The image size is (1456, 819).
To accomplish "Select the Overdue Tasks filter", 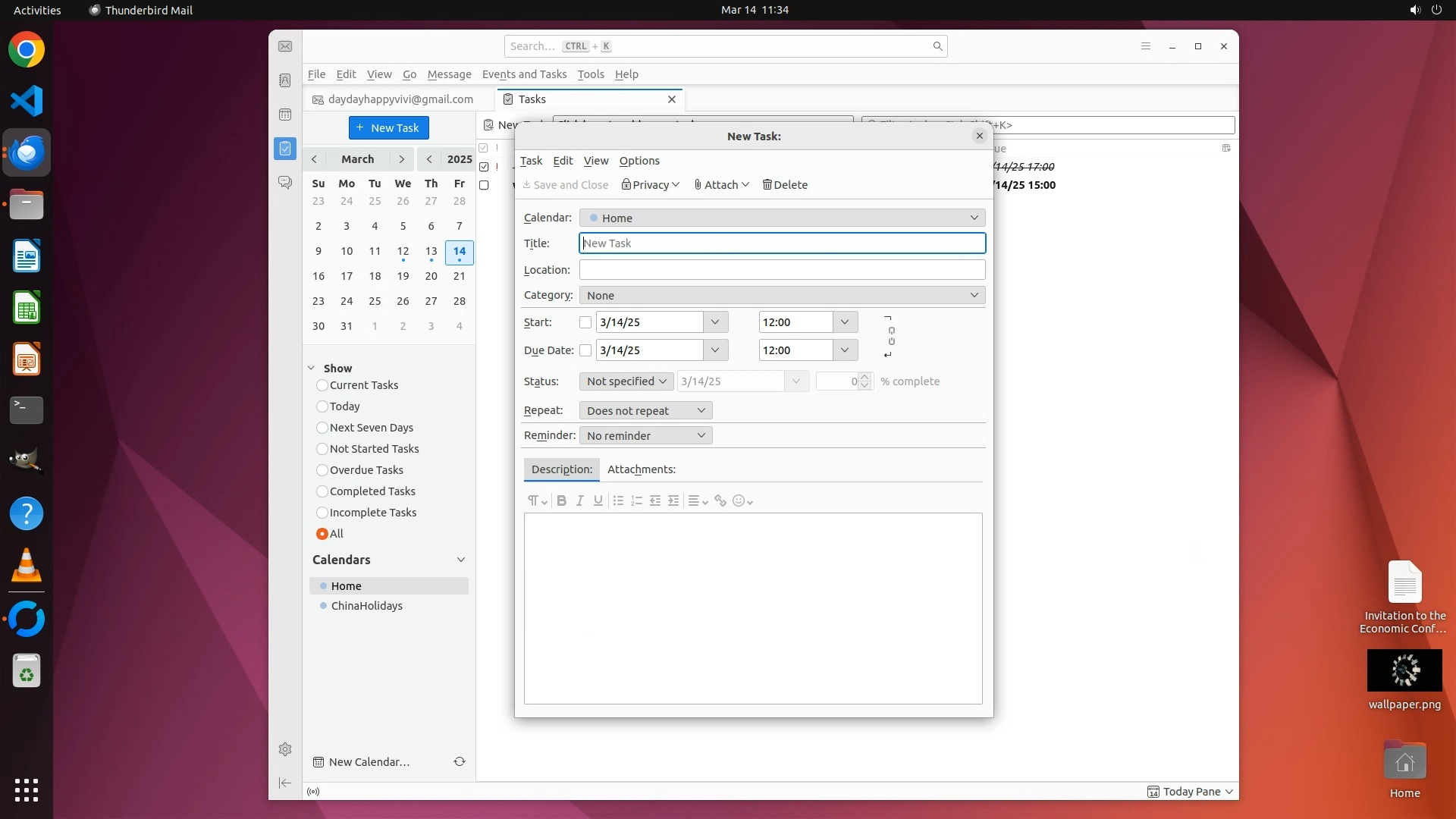I will [x=322, y=470].
